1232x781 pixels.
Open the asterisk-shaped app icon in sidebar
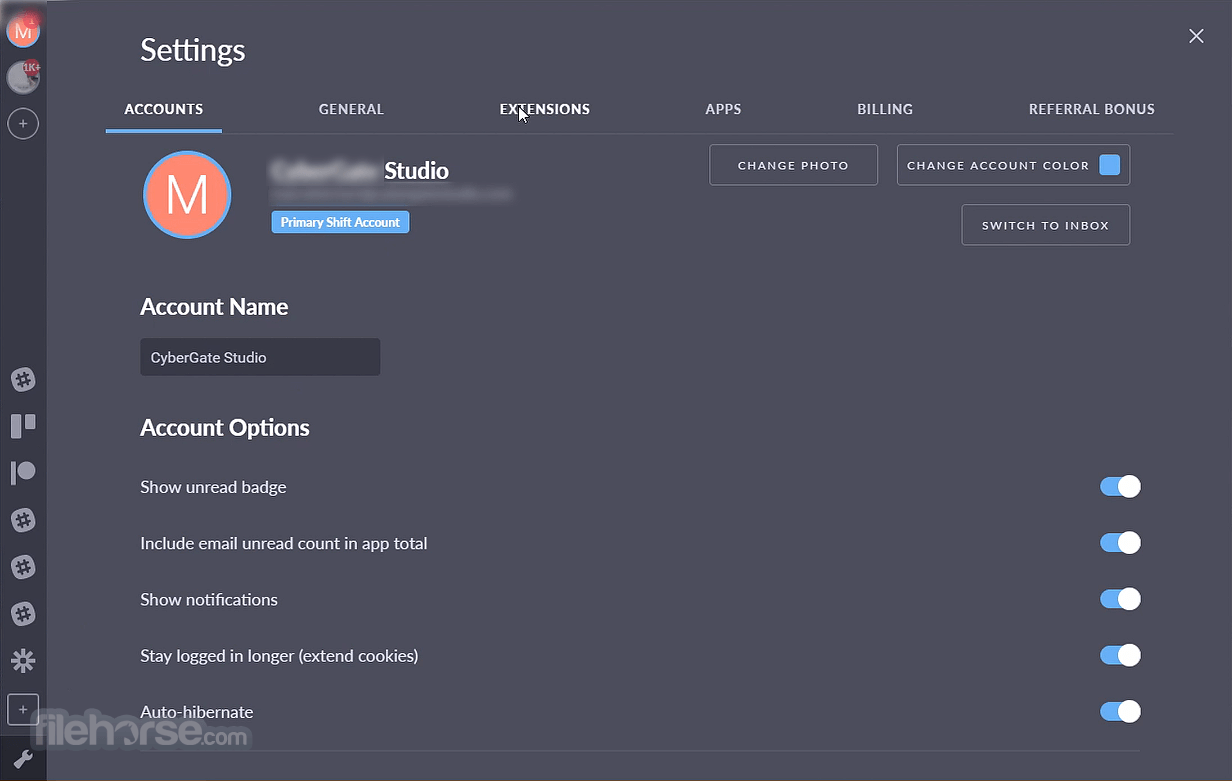coord(23,660)
